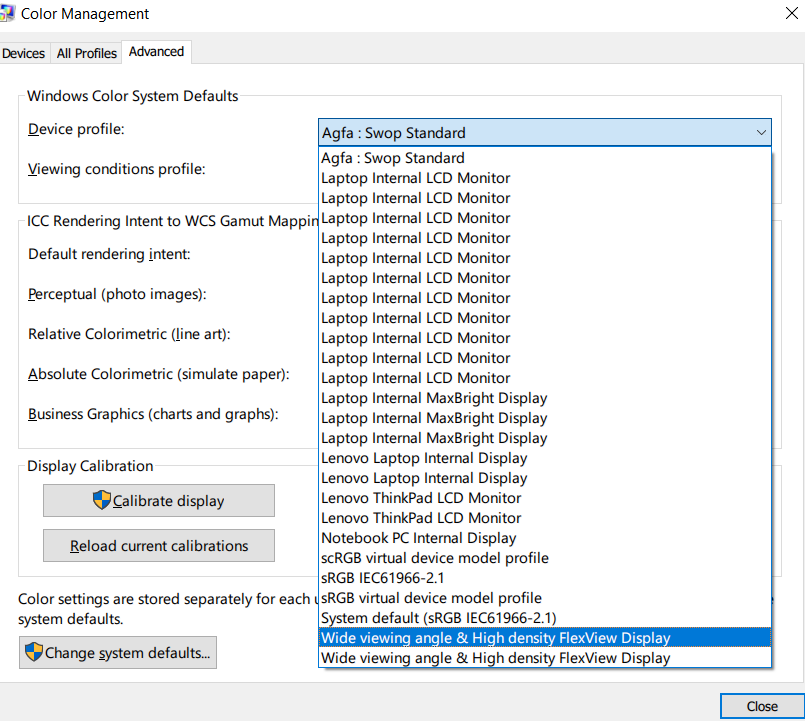This screenshot has width=805, height=721.
Task: Select sRGB virtual device model profile
Action: point(545,598)
